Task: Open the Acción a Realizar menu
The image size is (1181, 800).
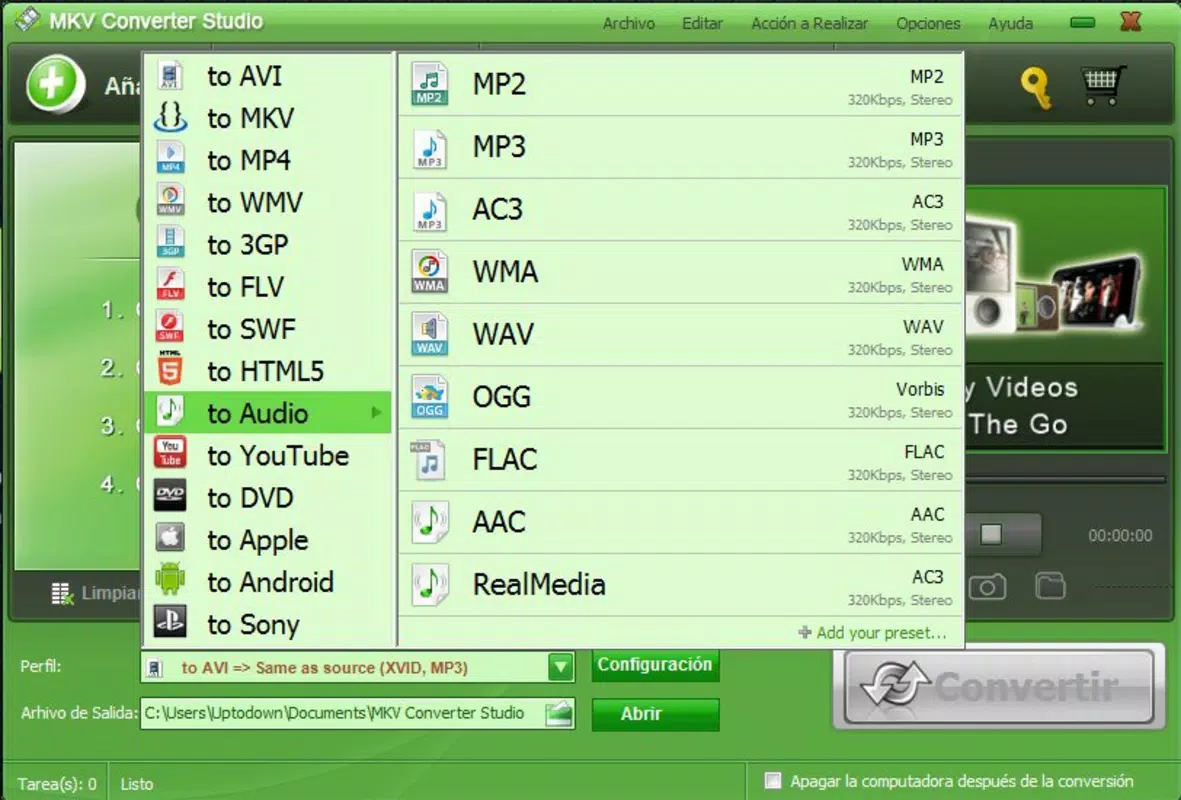Action: click(809, 23)
